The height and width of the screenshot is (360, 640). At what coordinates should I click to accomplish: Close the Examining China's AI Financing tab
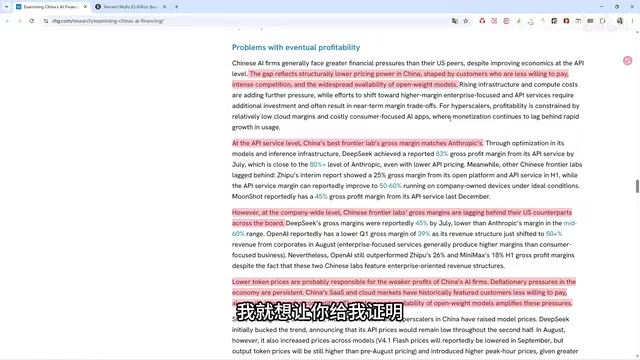click(x=85, y=7)
